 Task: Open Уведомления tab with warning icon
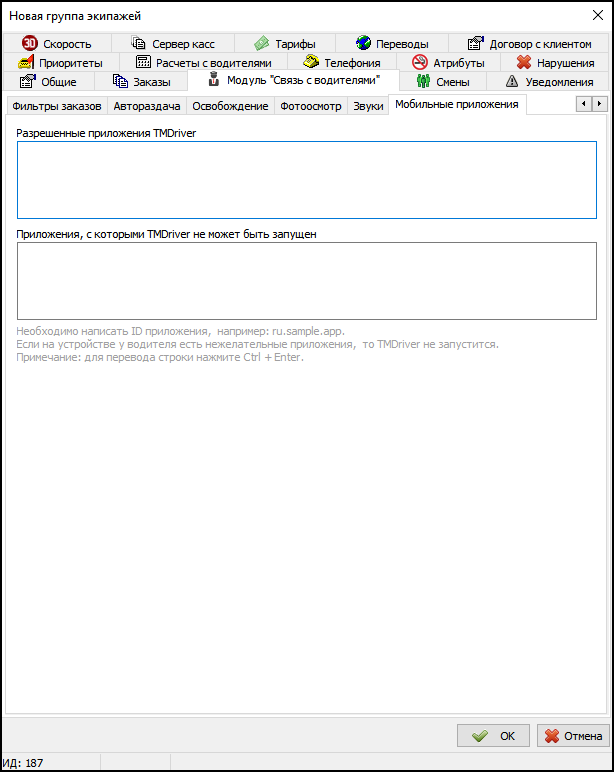click(x=549, y=81)
